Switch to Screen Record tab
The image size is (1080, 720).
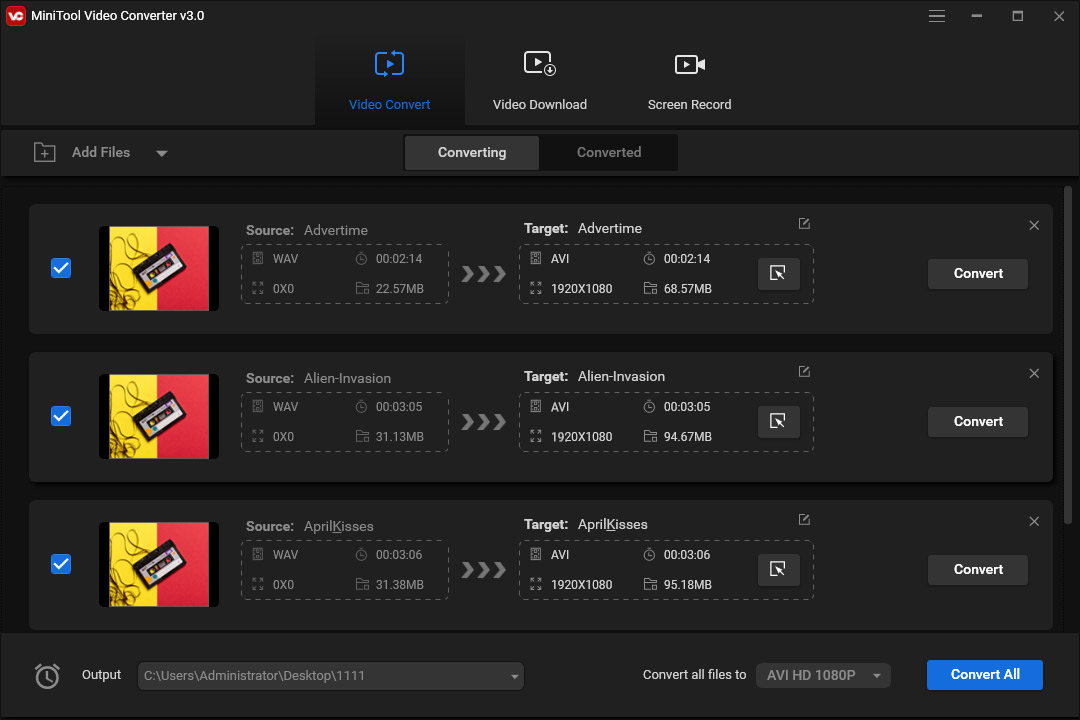pyautogui.click(x=689, y=81)
